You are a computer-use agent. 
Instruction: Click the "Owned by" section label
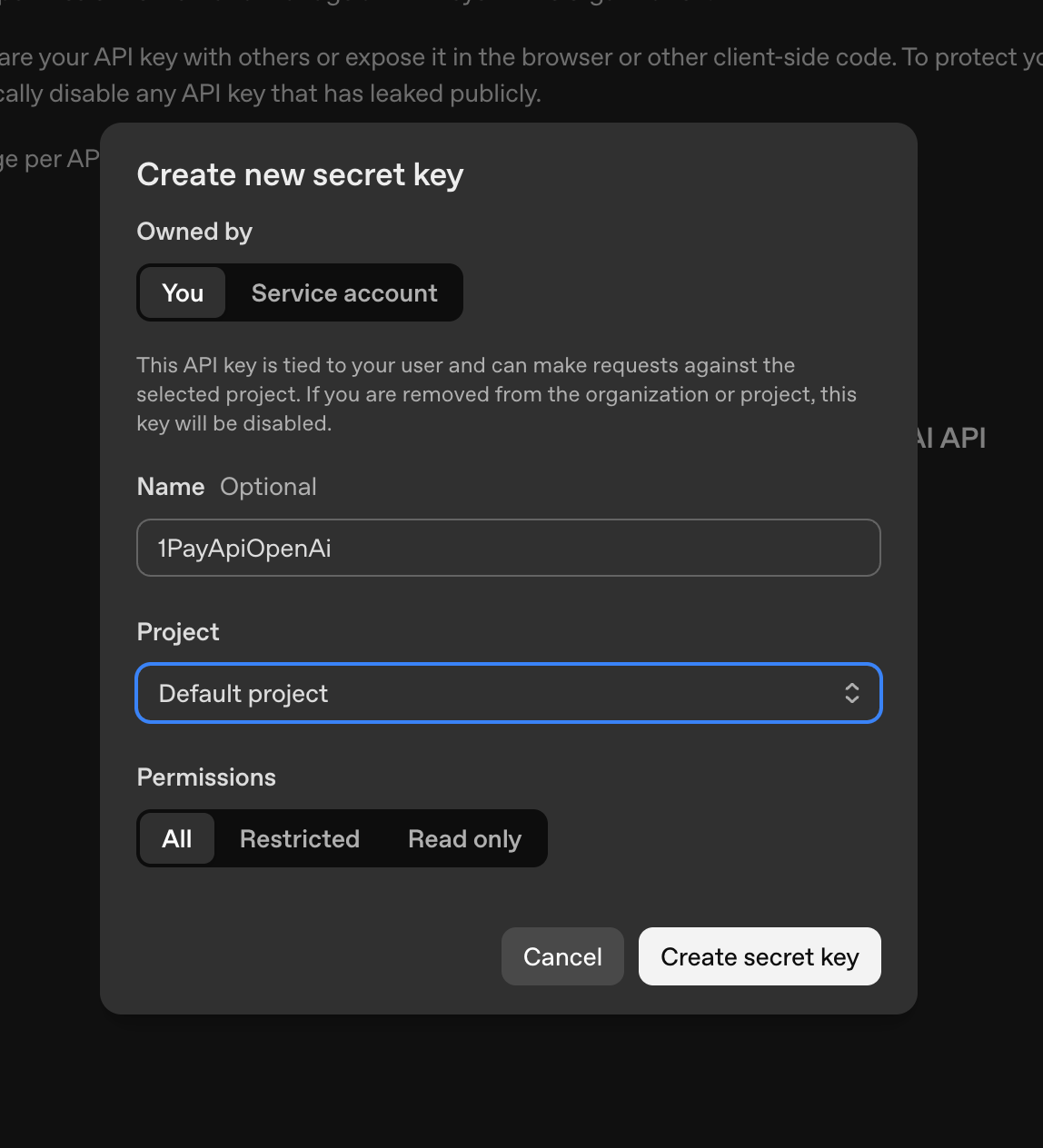coord(194,232)
